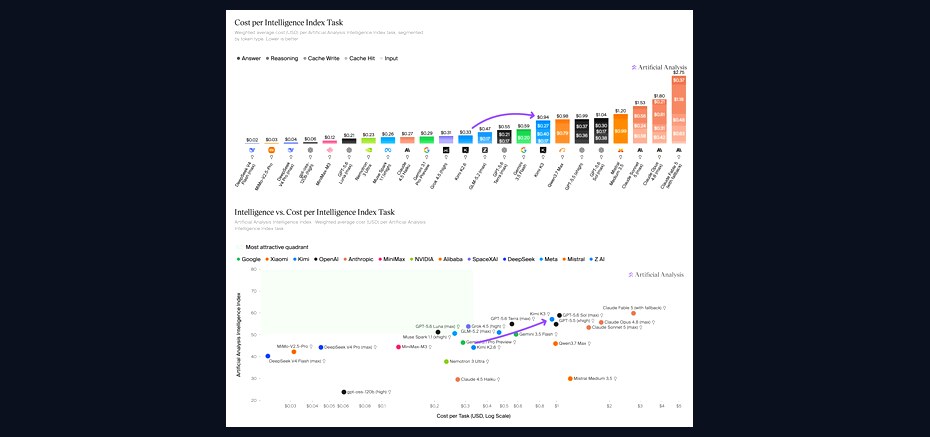The height and width of the screenshot is (437, 930).
Task: Click the DeepSeek logo under the DeepSeek V4 Flash bar
Action: (252, 150)
